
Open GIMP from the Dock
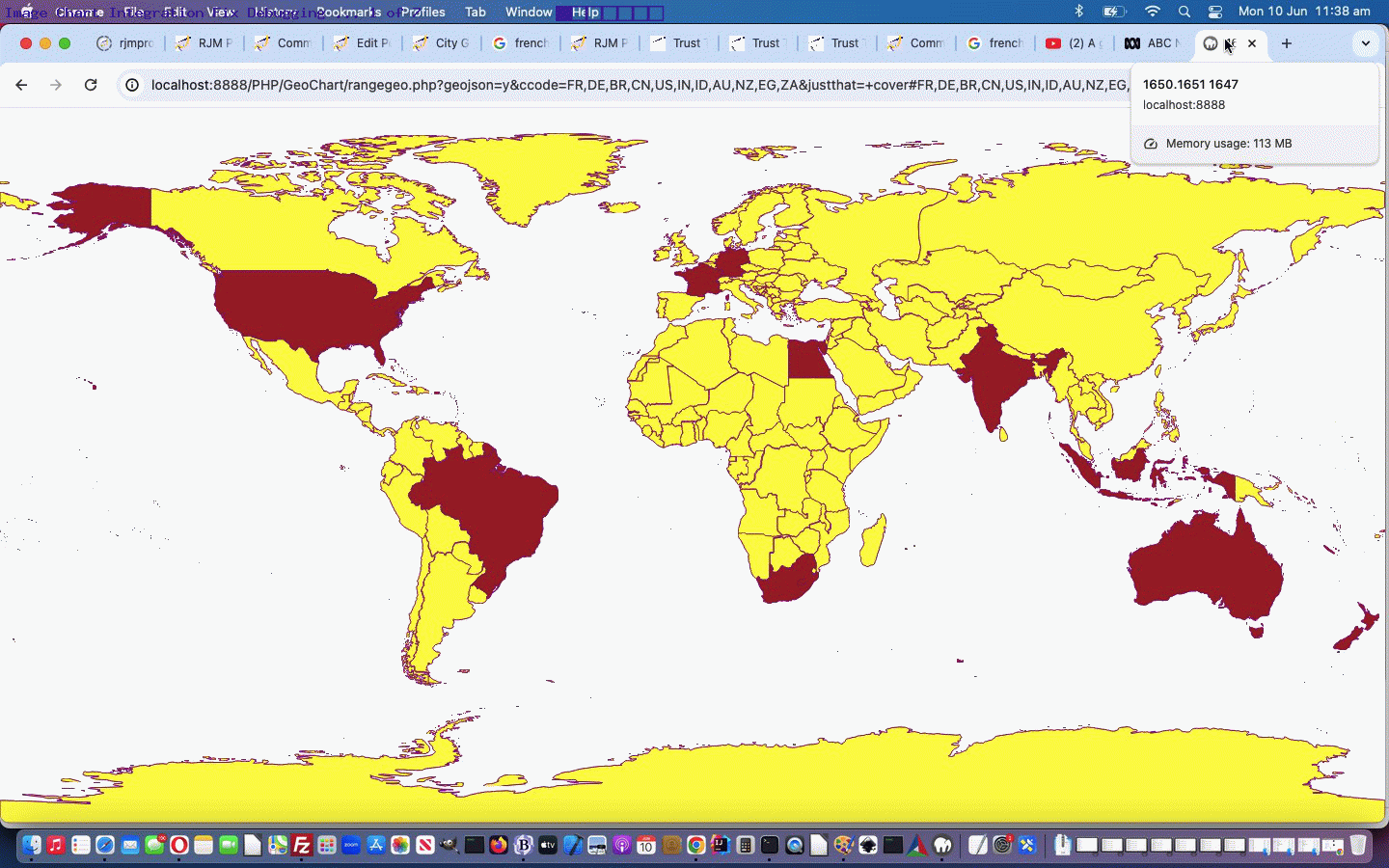point(449,846)
